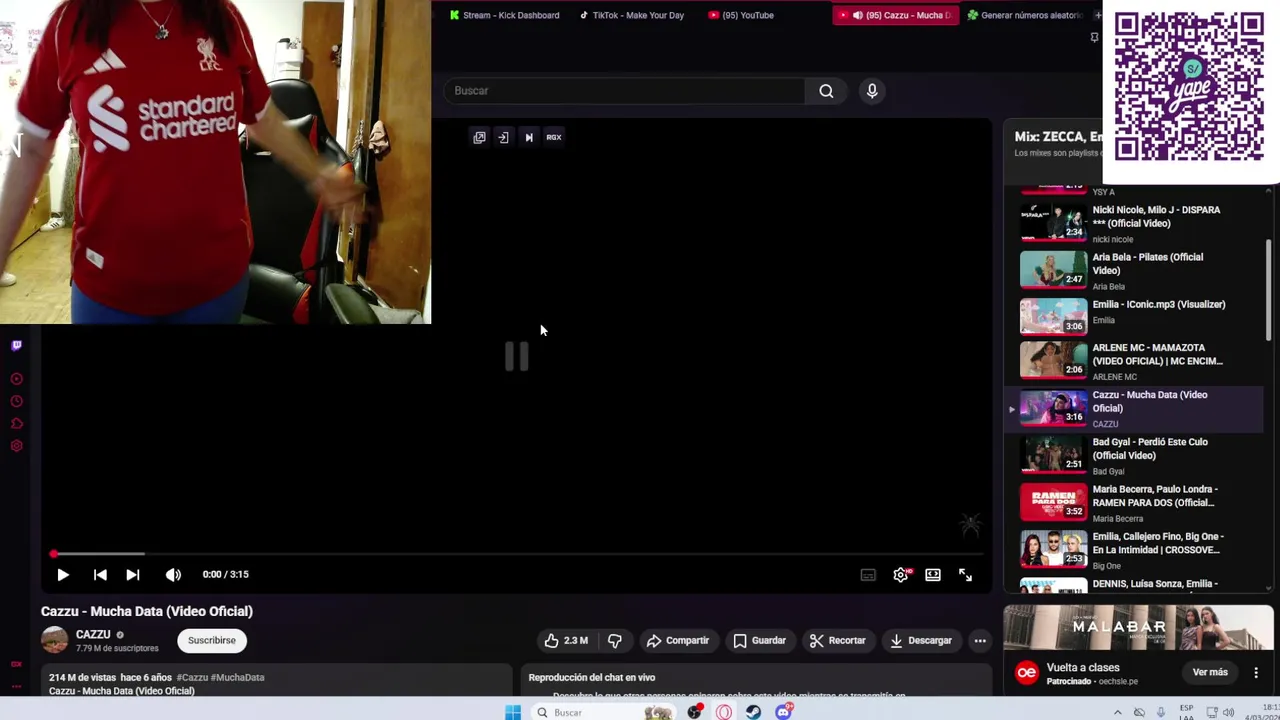Viewport: 1280px width, 720px height.
Task: Play Emilia En La Intimidad CROSSOVER
Action: tap(1135, 551)
